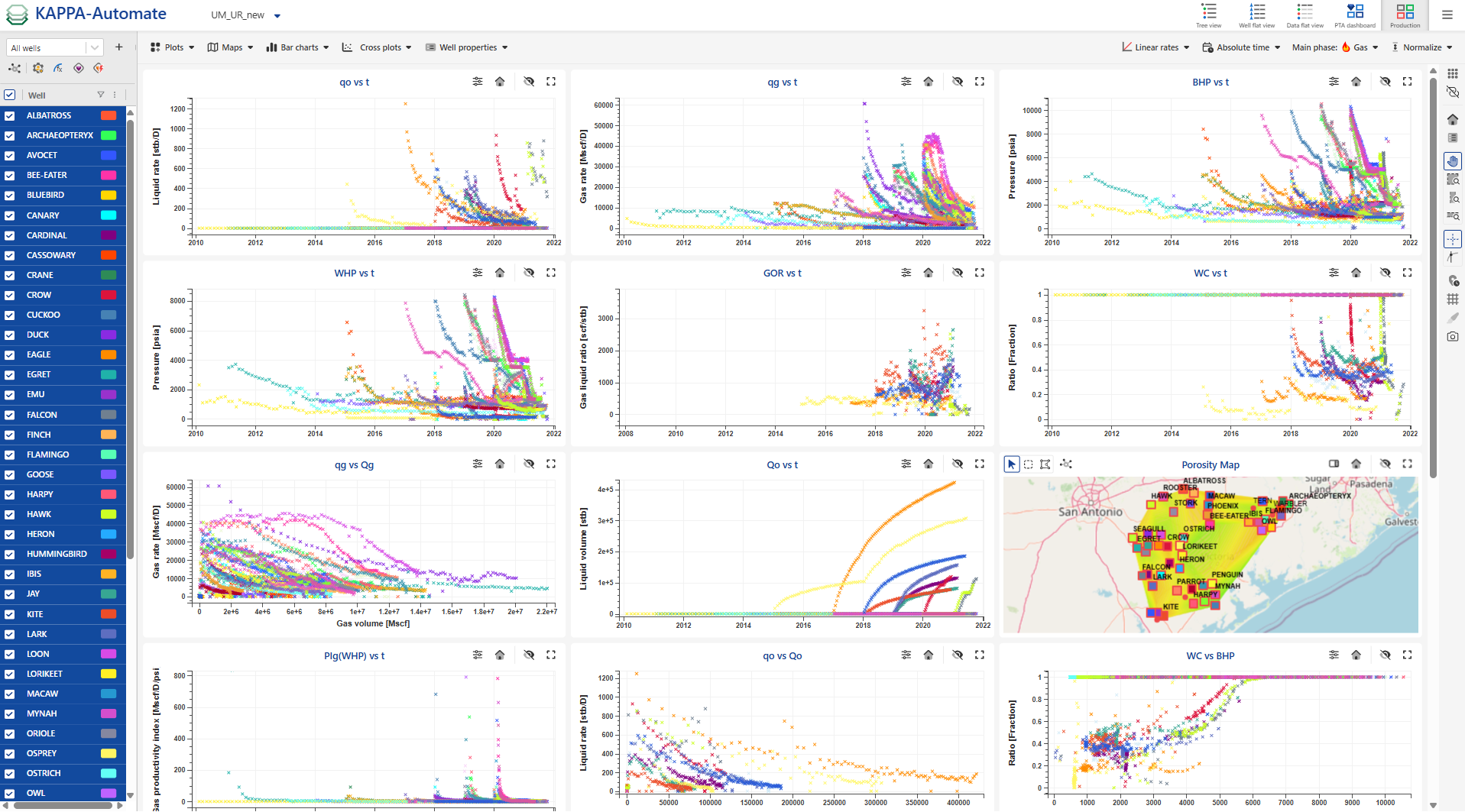Image resolution: width=1465 pixels, height=812 pixels.
Task: Enter fullscreen mode for the GOR vs t plot
Action: (980, 272)
